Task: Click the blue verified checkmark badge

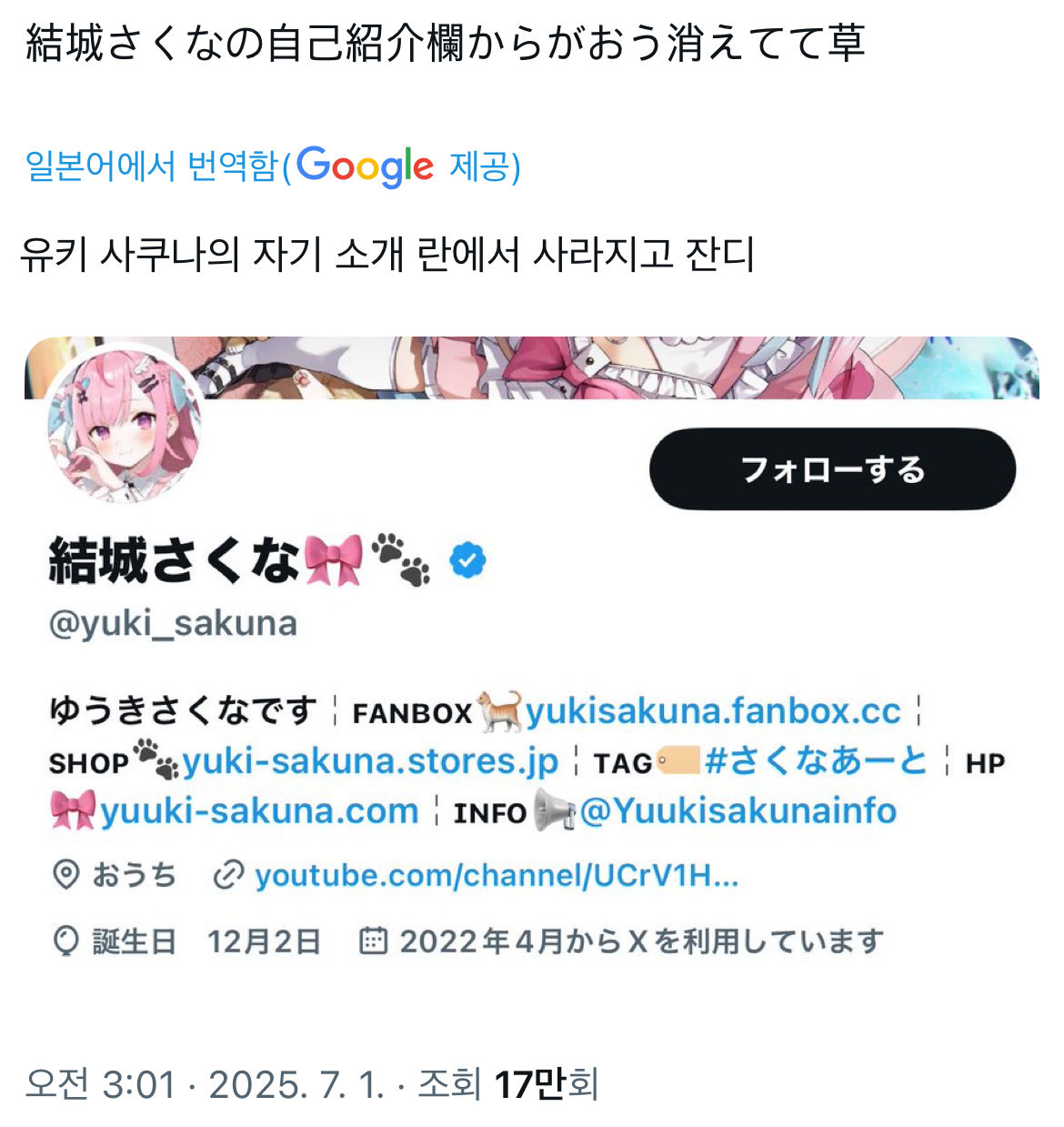Action: coord(467,560)
